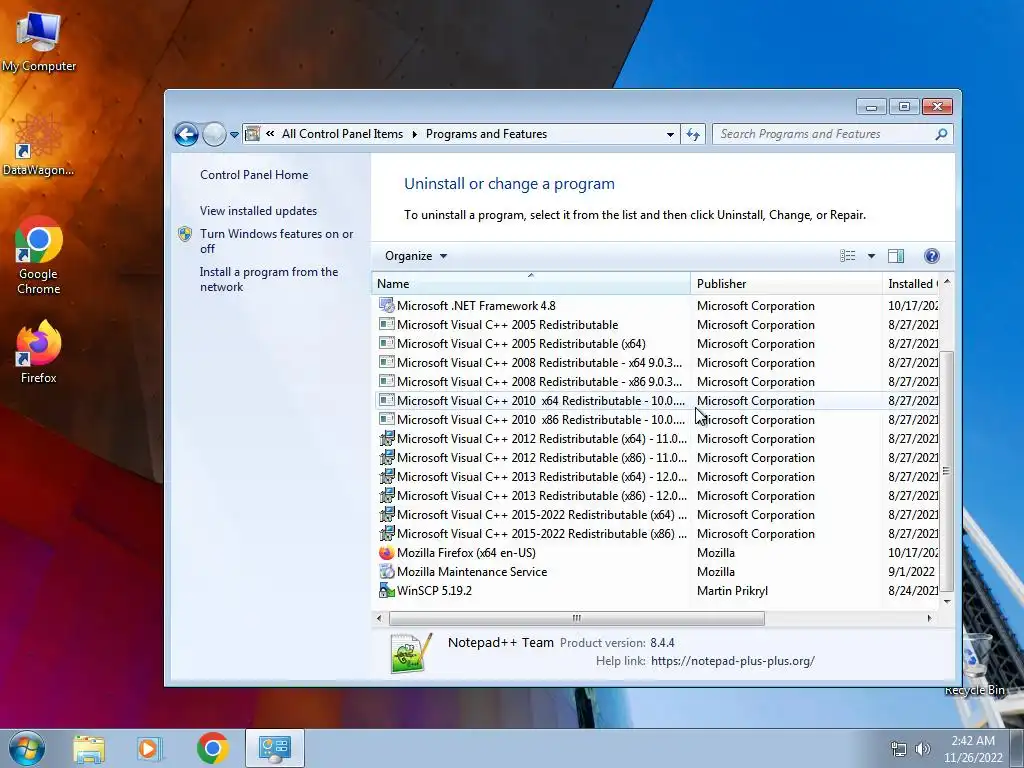
Task: Open the Organize dropdown menu
Action: point(416,256)
